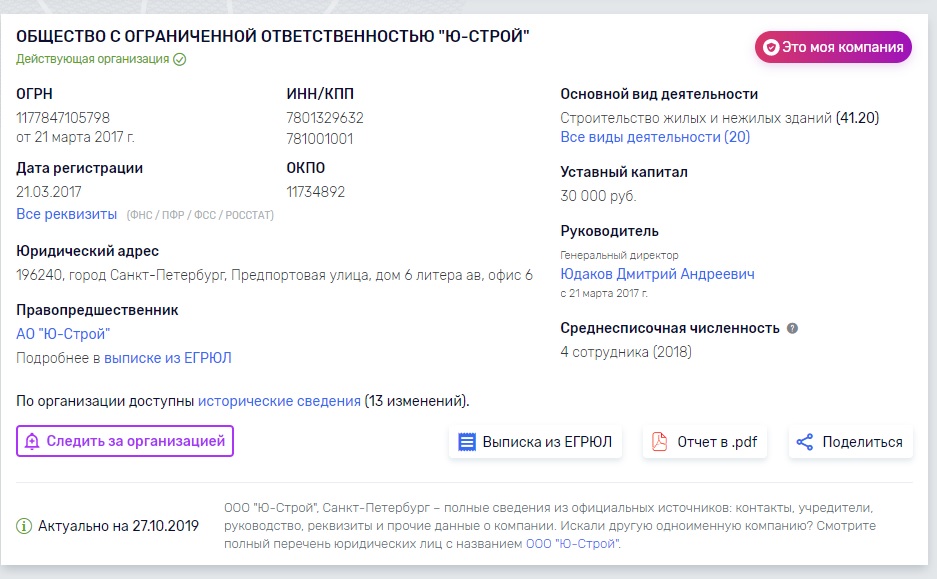This screenshot has width=937, height=579.
Task: Click the ОГРН number 1177847105798
Action: click(x=63, y=118)
